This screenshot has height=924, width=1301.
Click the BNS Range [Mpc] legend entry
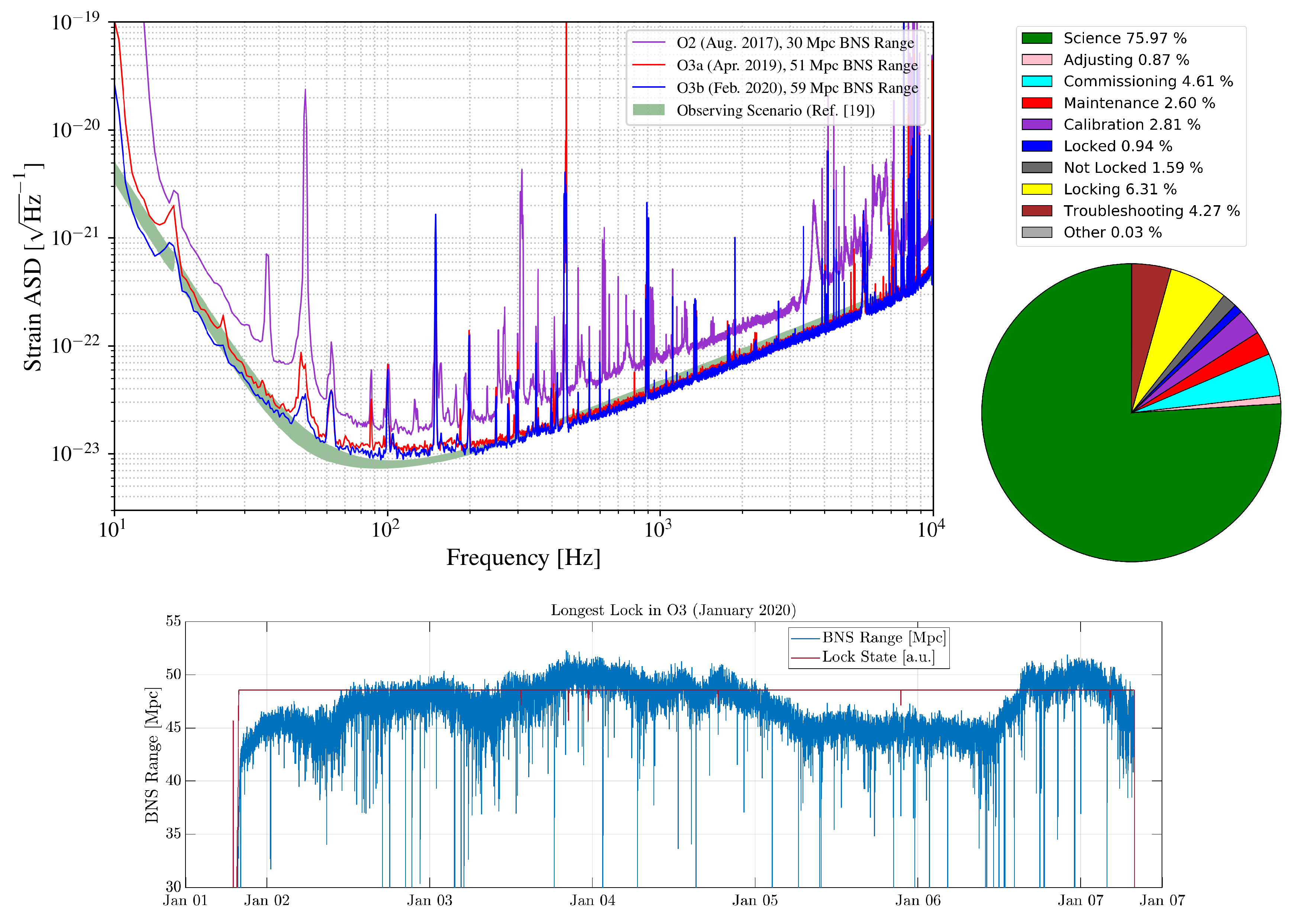point(884,638)
